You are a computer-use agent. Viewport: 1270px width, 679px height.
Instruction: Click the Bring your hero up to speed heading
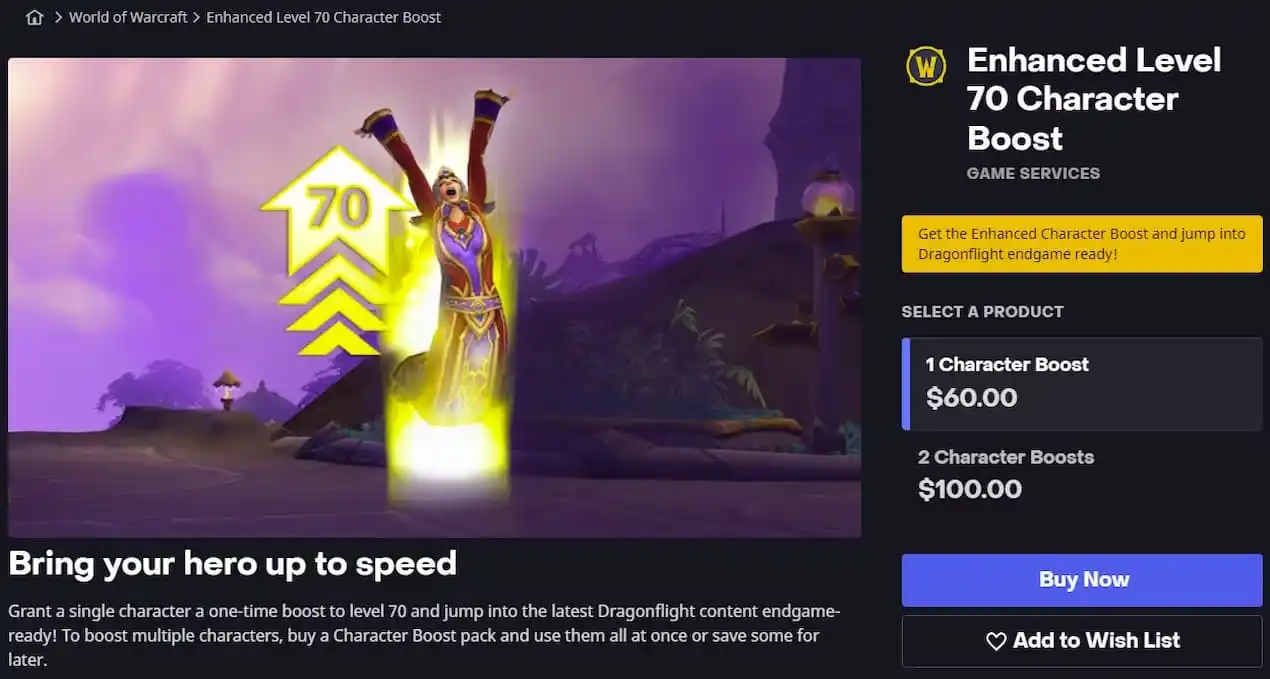pyautogui.click(x=232, y=563)
